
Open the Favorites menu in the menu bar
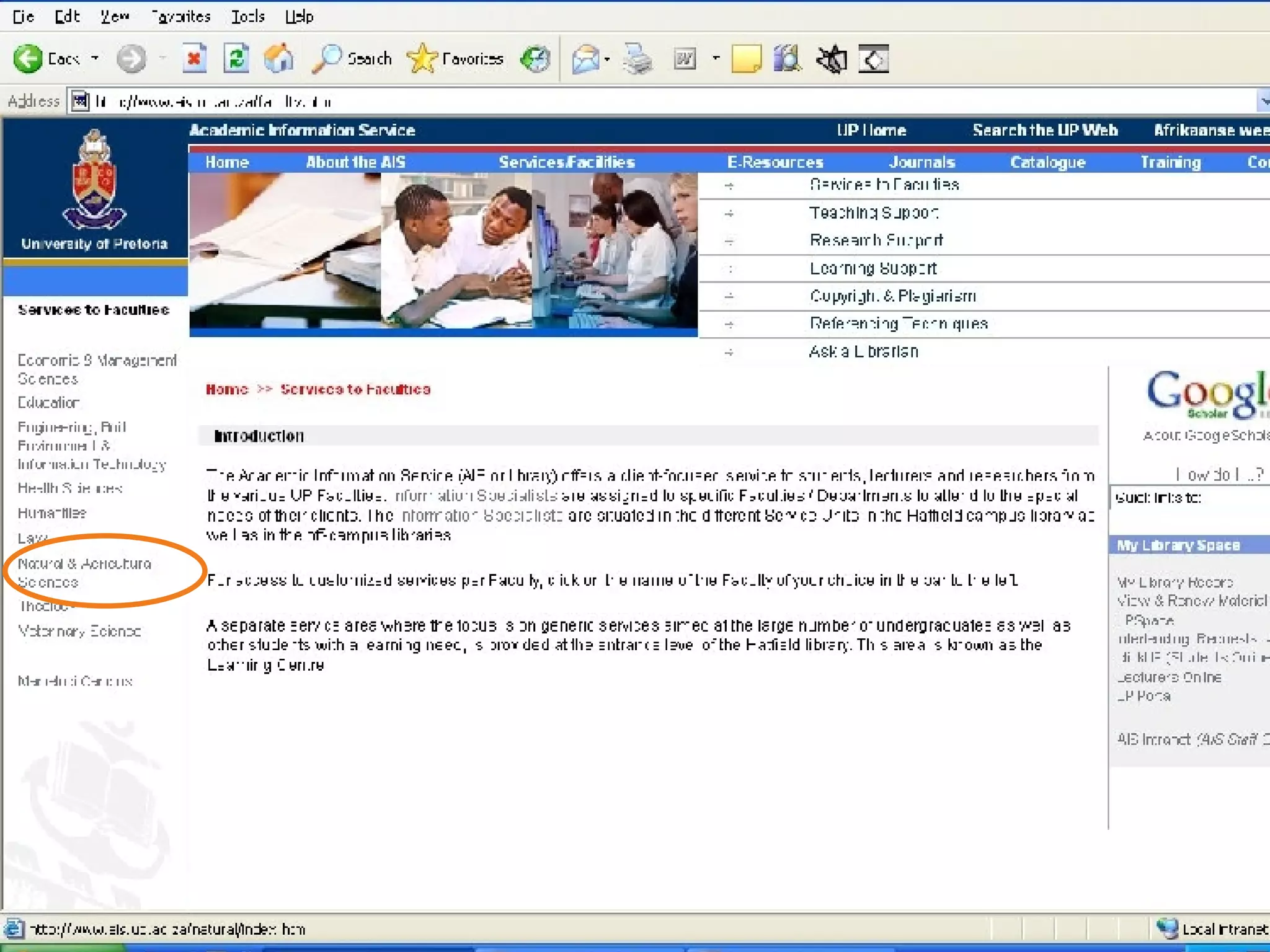tap(181, 17)
